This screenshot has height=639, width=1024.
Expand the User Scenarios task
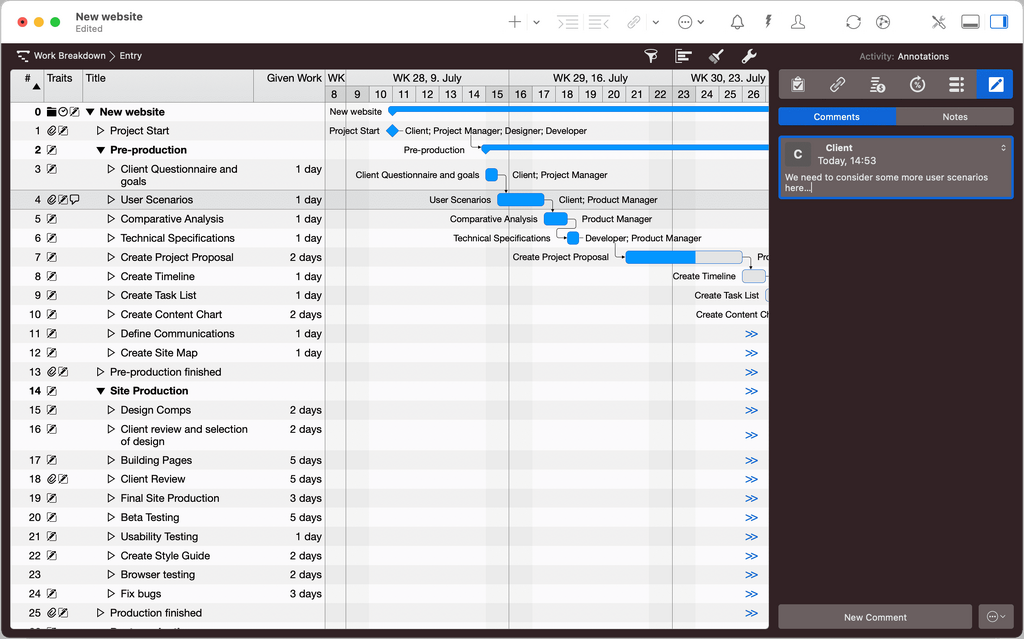pyautogui.click(x=111, y=200)
